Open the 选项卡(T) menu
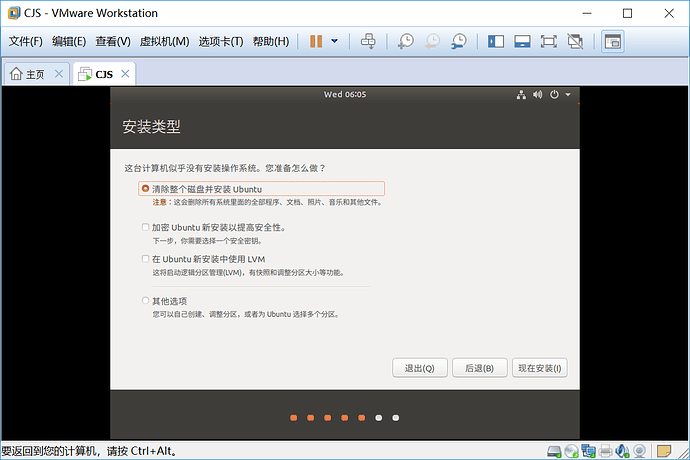The width and height of the screenshot is (690, 460). [220, 41]
